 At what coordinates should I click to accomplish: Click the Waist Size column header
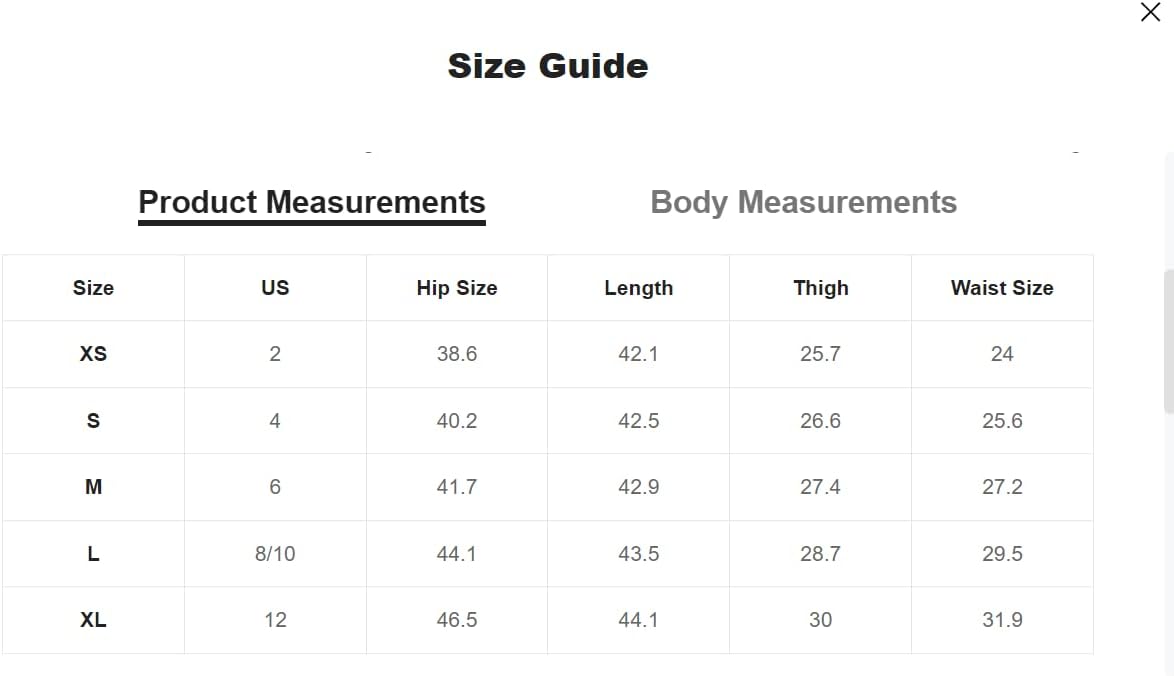(x=1002, y=288)
